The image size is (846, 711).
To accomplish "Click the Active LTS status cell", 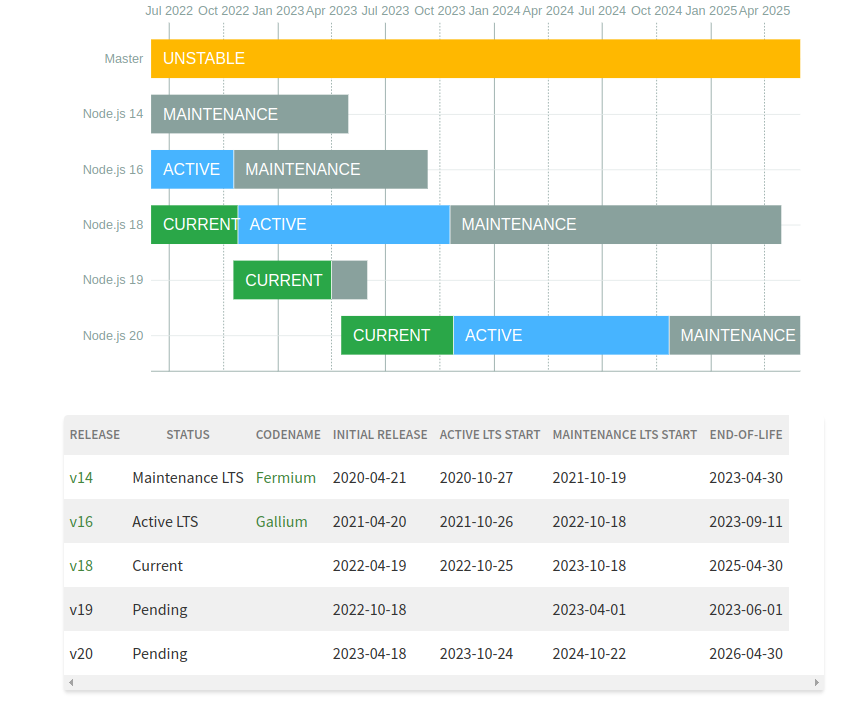I will click(x=165, y=522).
